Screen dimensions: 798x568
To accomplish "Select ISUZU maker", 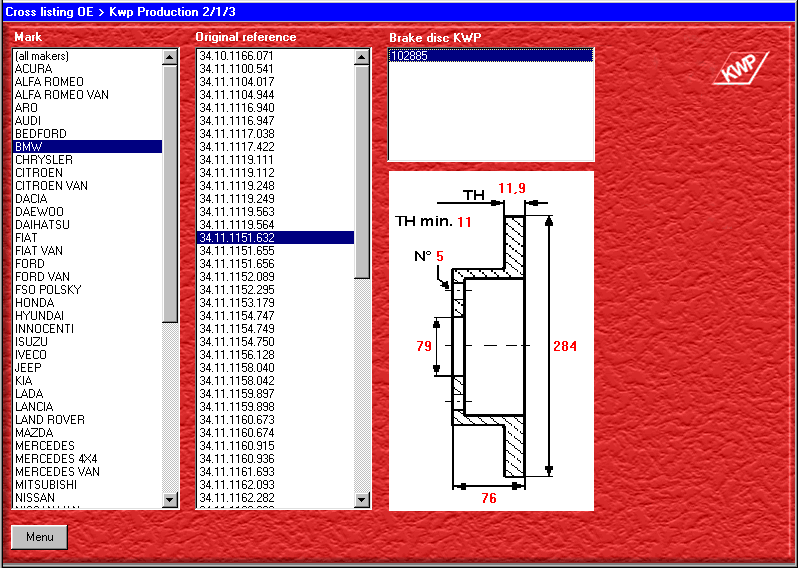I will (x=87, y=342).
